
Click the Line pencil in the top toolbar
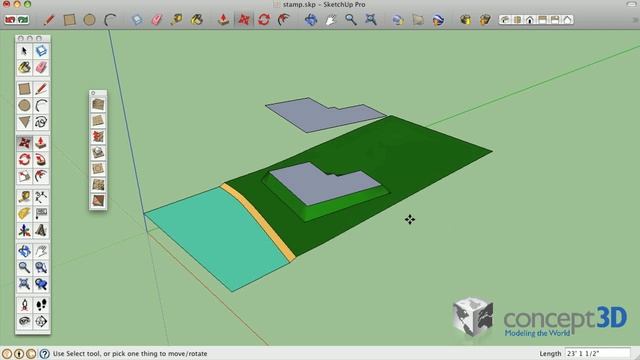coord(49,20)
